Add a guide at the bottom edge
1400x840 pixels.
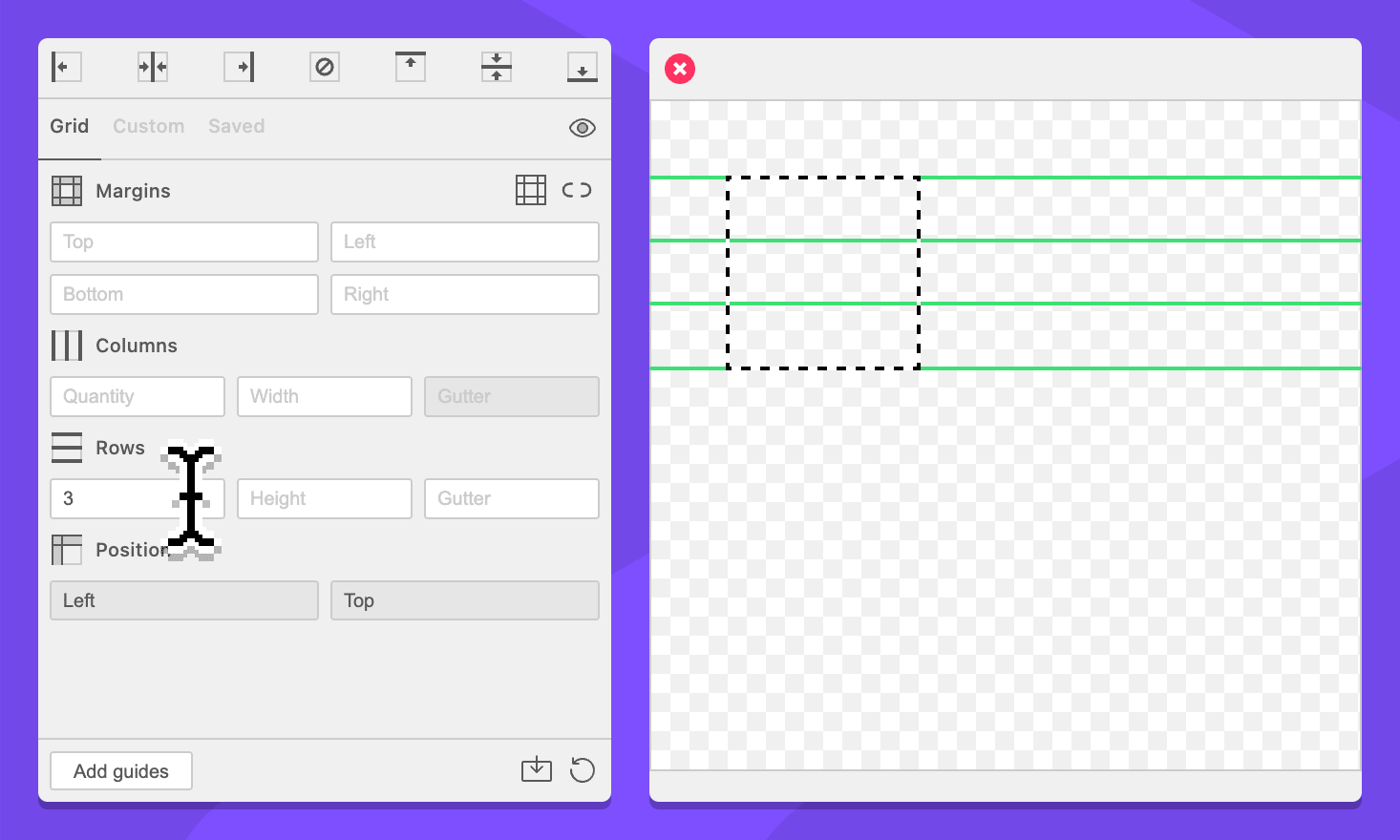tap(583, 67)
